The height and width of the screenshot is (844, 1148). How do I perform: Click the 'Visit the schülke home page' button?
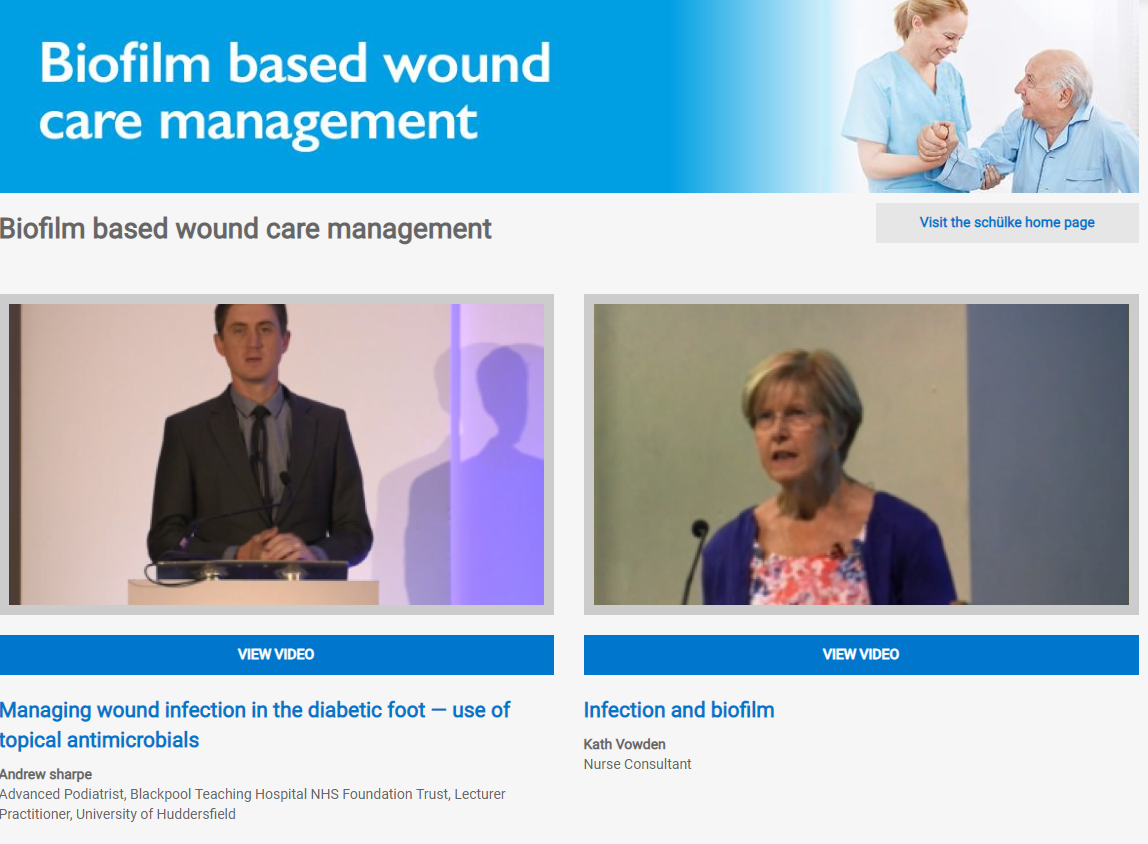[1006, 223]
